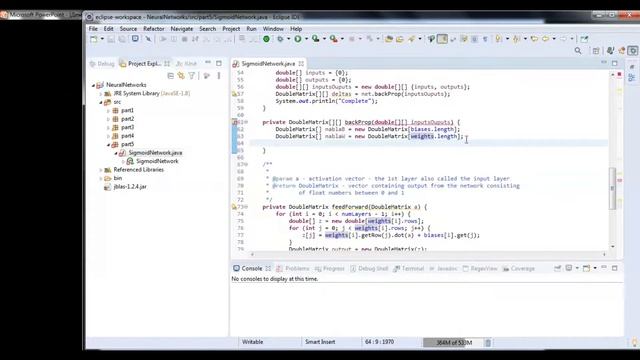
Task: Click the editor vertical scrollbar thumb
Action: 612,188
